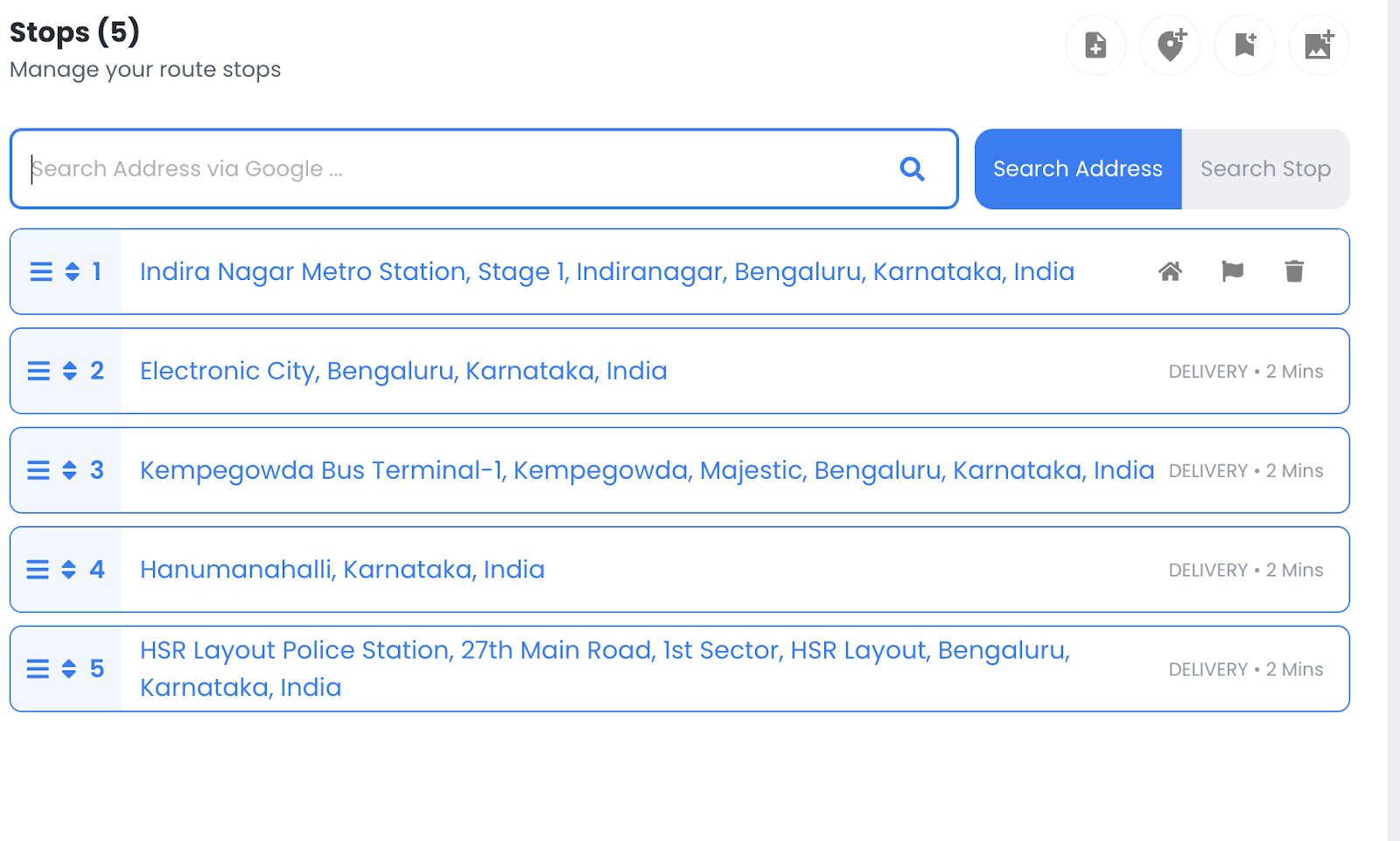The image size is (1400, 841).
Task: Focus the Search Address via Google field
Action: pyautogui.click(x=455, y=169)
